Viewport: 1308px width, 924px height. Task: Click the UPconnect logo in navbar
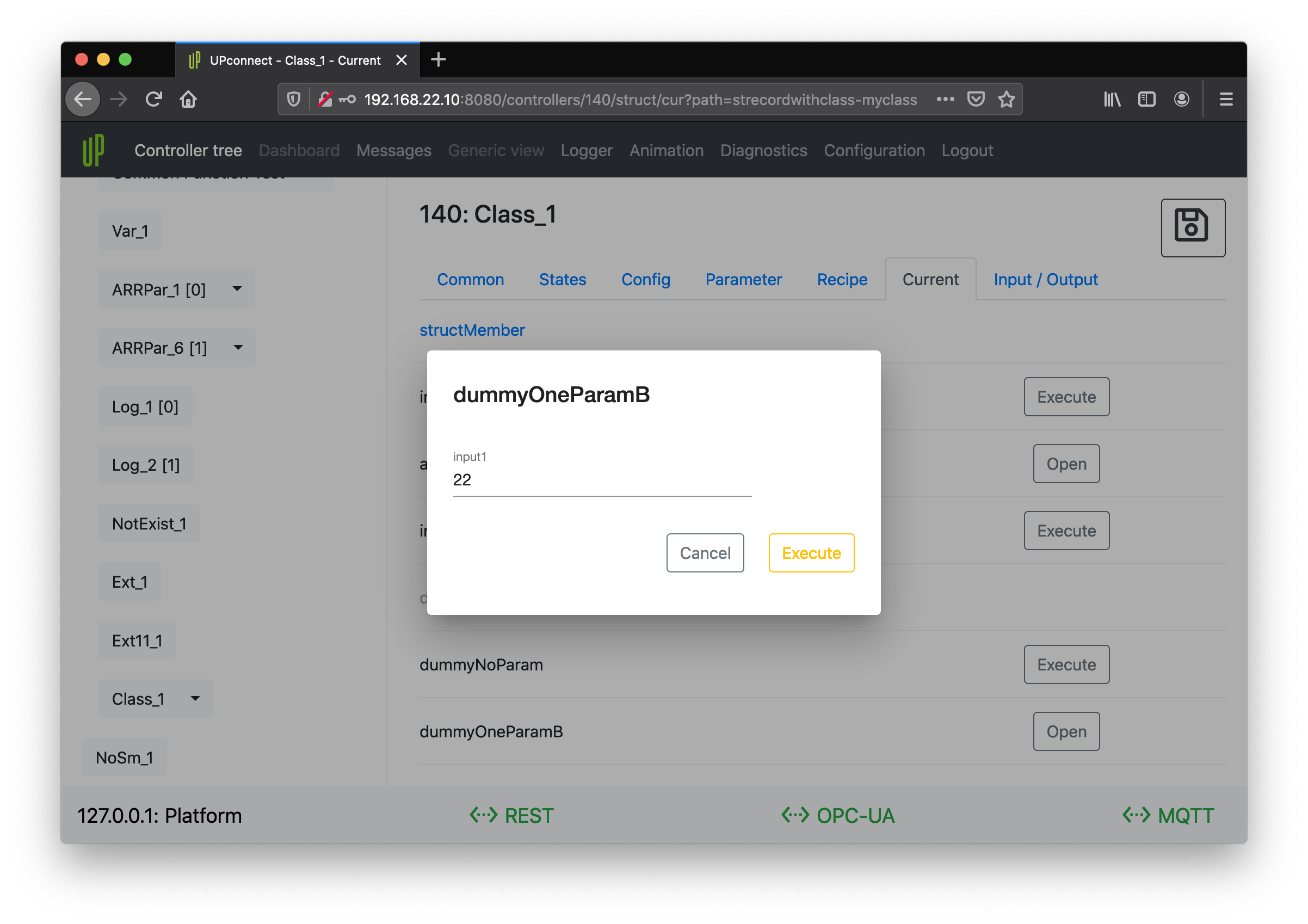[94, 150]
